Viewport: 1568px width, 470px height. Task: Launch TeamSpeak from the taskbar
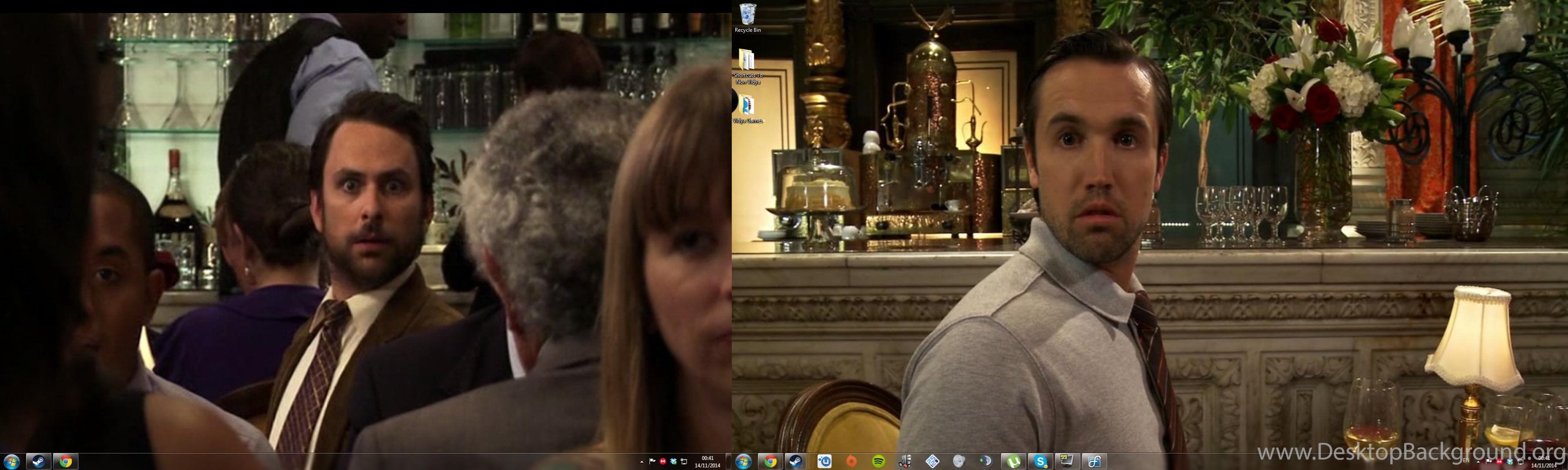[x=986, y=461]
